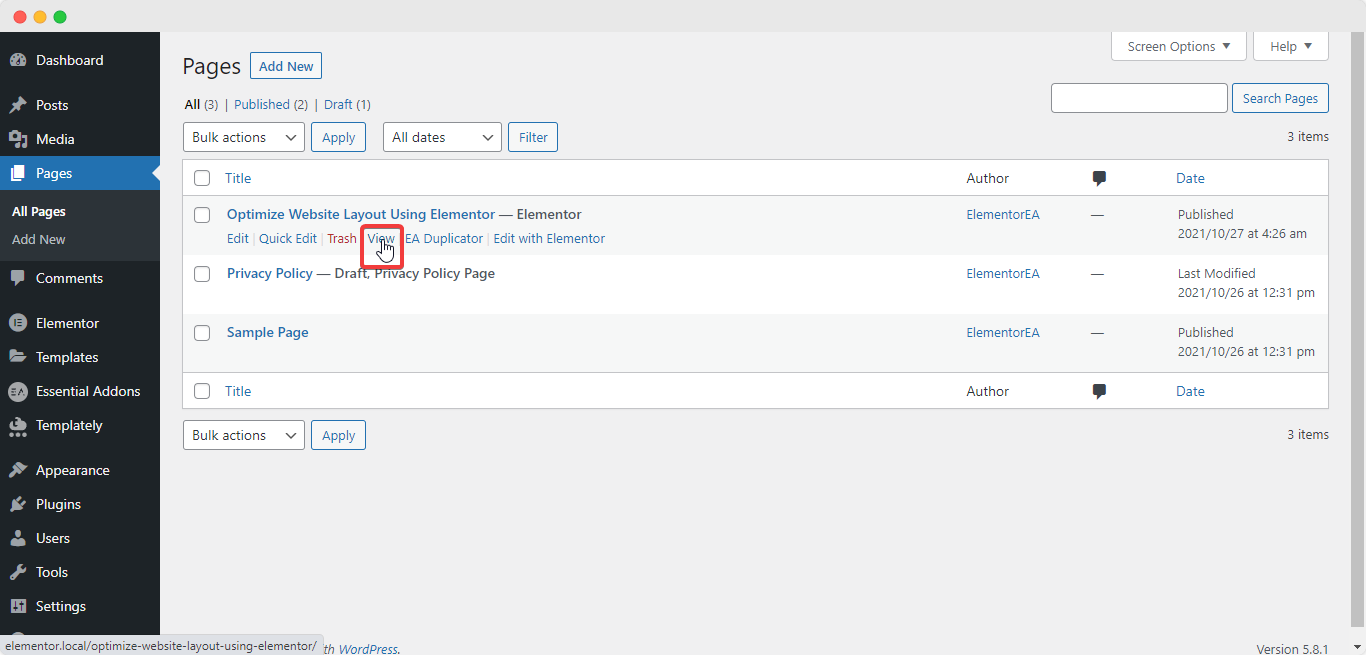Expand the Help panel
Screen dimensions: 1366x655
[1291, 46]
